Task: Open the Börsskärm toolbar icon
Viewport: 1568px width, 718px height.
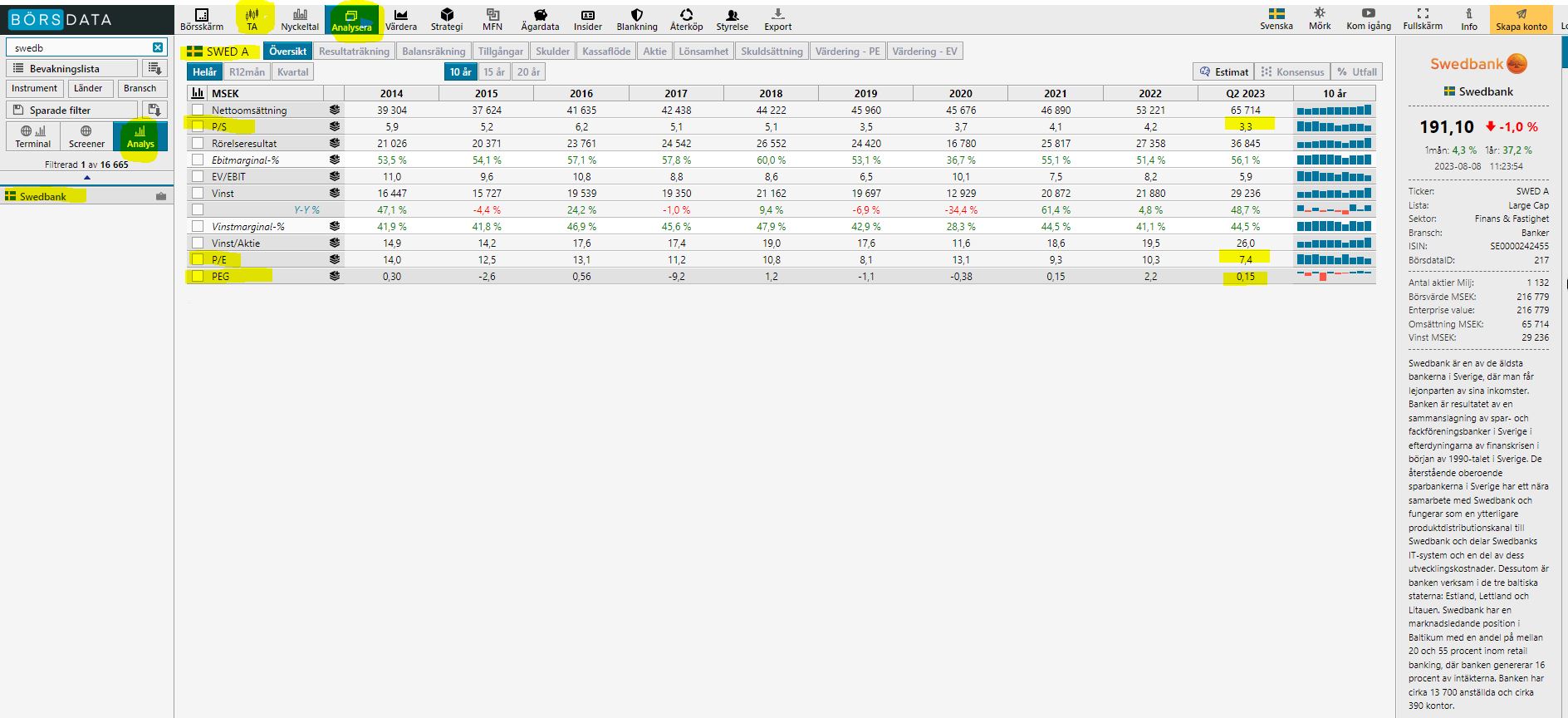Action: click(x=202, y=19)
